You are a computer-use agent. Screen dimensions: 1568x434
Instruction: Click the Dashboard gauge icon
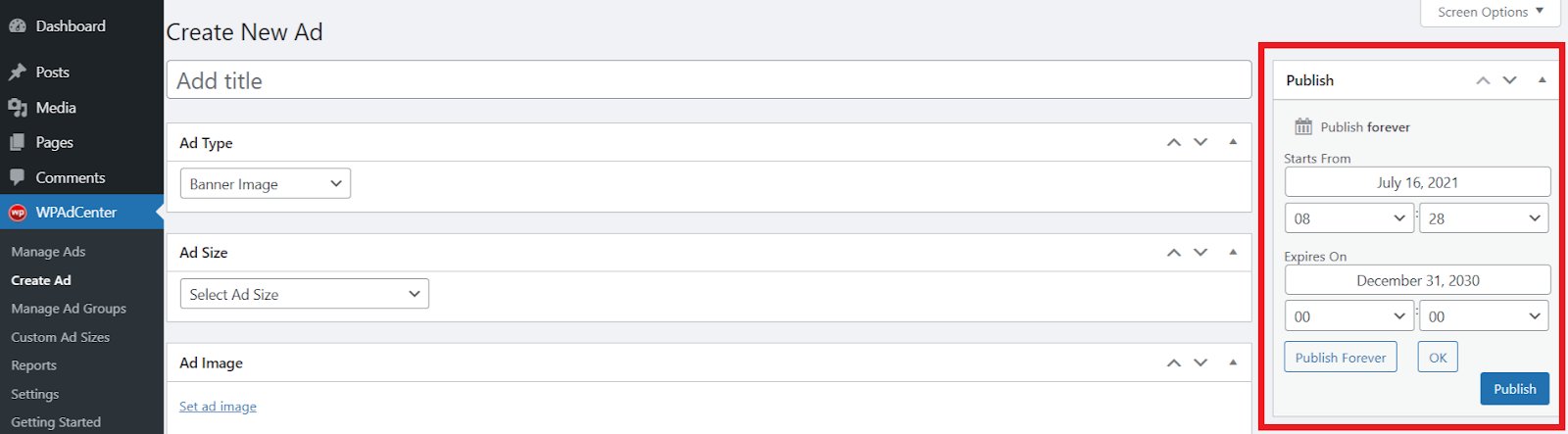click(x=18, y=26)
